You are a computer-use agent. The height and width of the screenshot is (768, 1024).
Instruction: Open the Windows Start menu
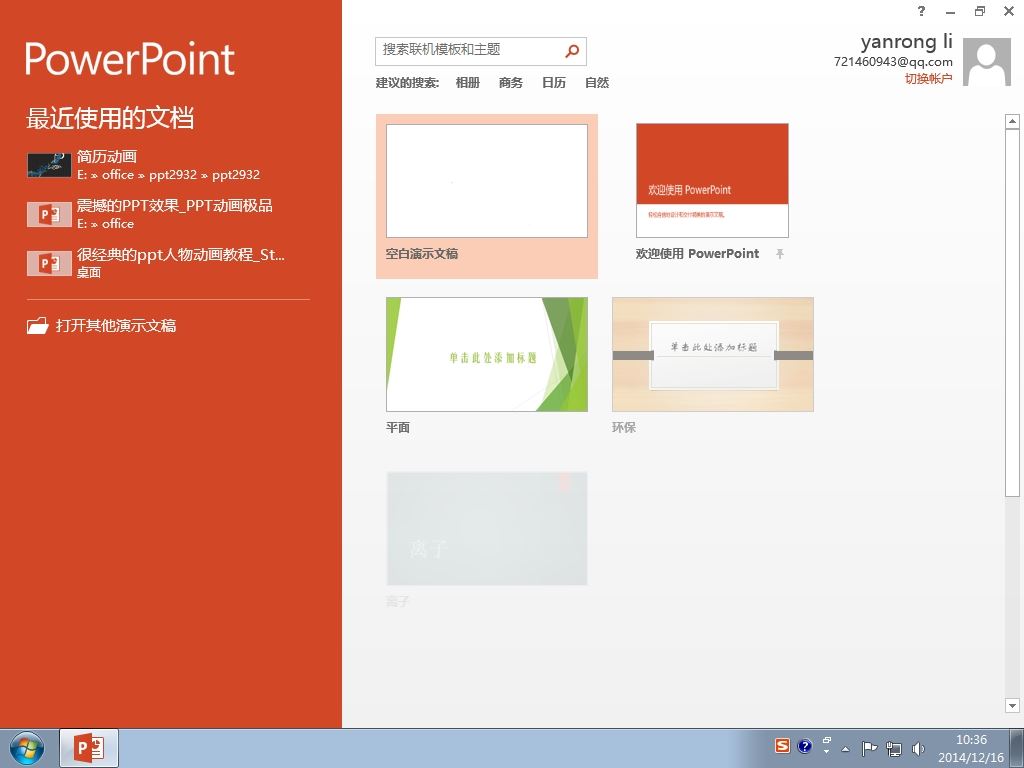(27, 748)
